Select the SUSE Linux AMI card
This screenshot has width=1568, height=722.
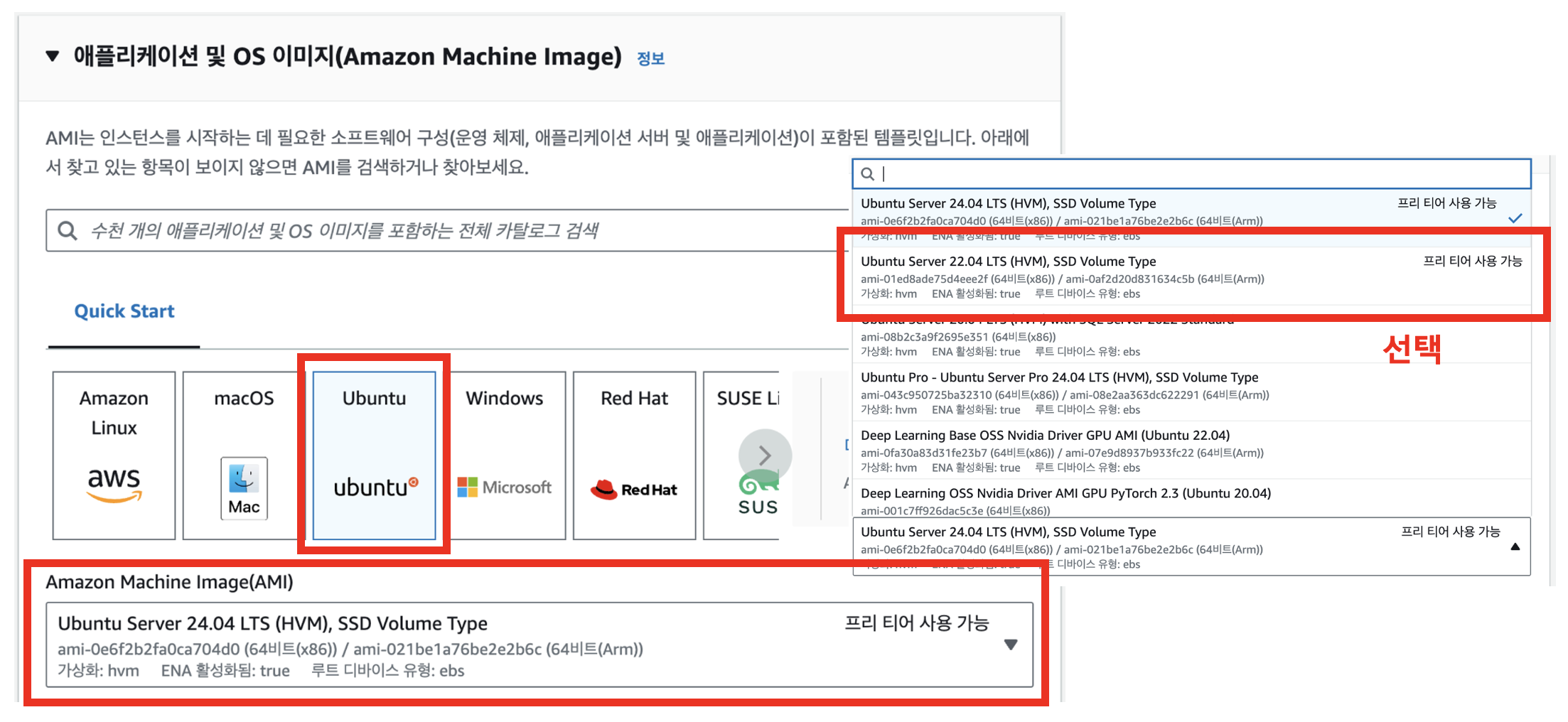point(741,456)
